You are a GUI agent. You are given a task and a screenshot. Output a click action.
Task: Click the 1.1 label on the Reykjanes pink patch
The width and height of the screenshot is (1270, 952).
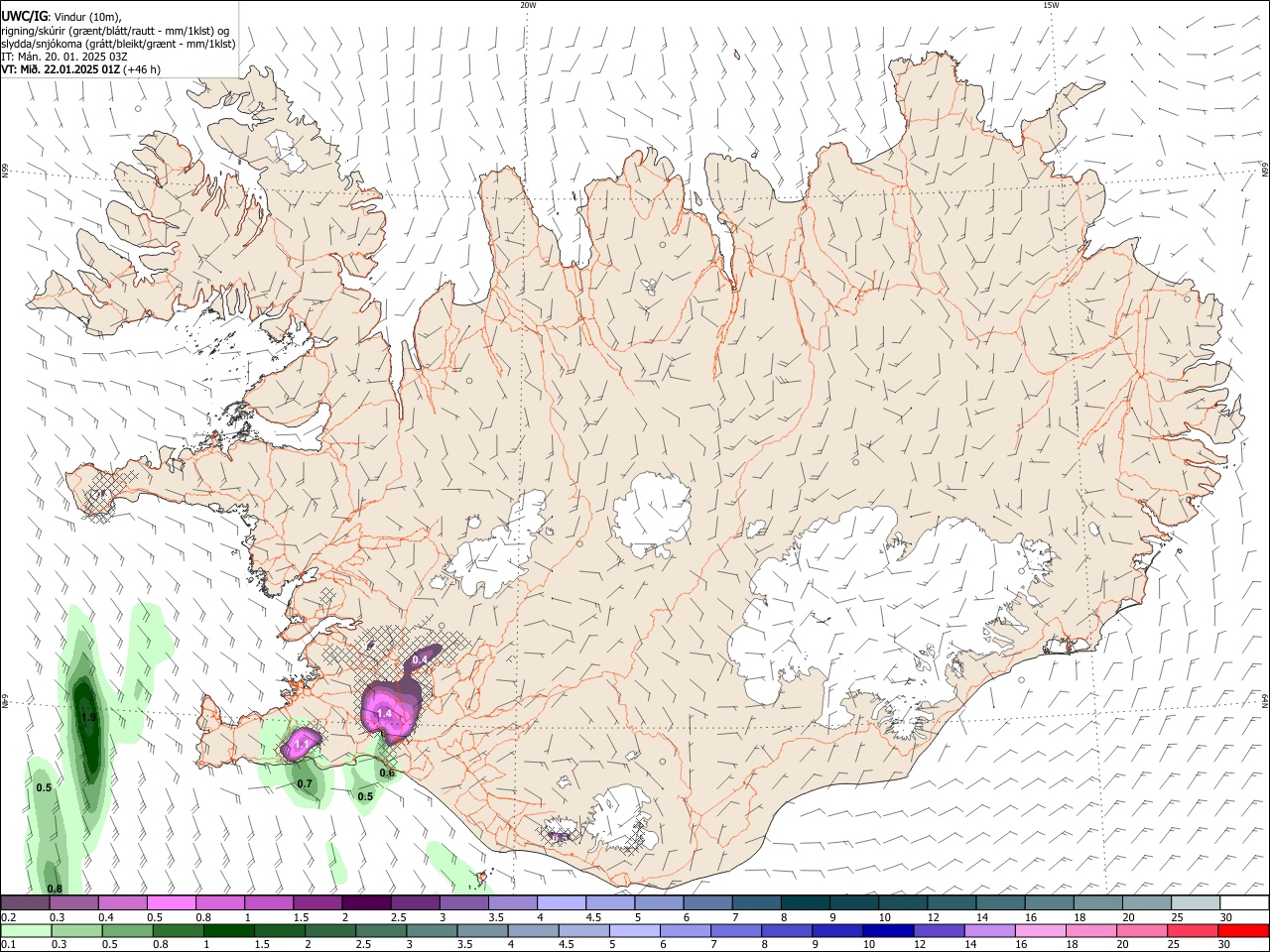pos(303,743)
